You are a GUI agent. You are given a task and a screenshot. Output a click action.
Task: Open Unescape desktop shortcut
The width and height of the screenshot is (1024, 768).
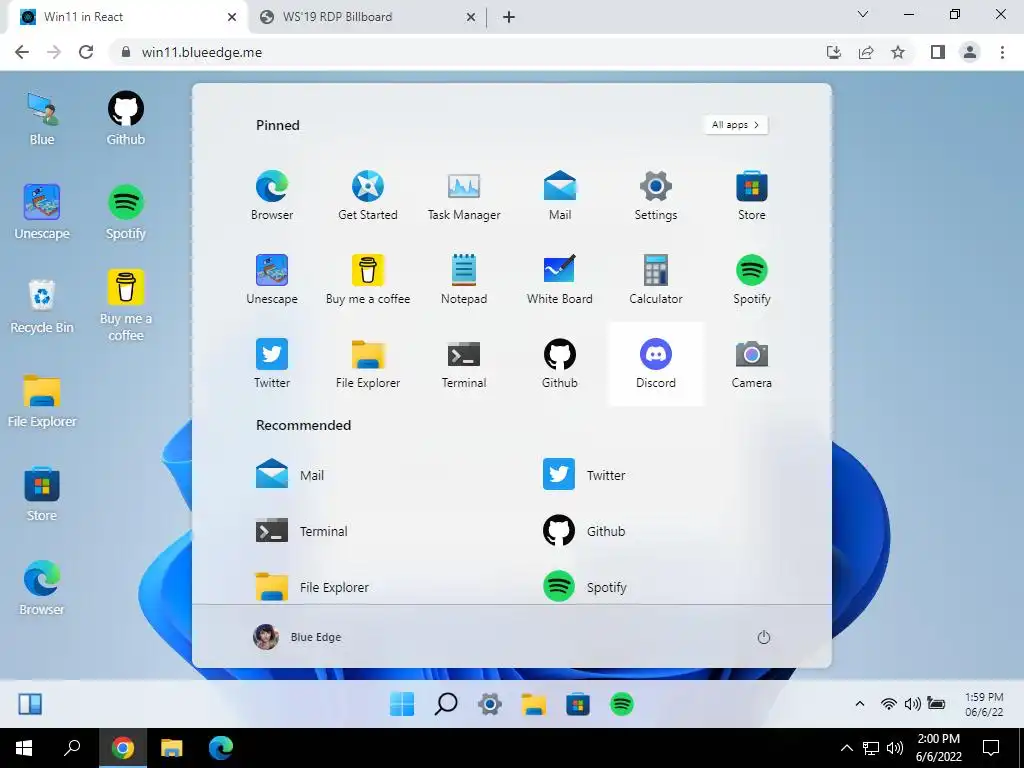point(42,212)
